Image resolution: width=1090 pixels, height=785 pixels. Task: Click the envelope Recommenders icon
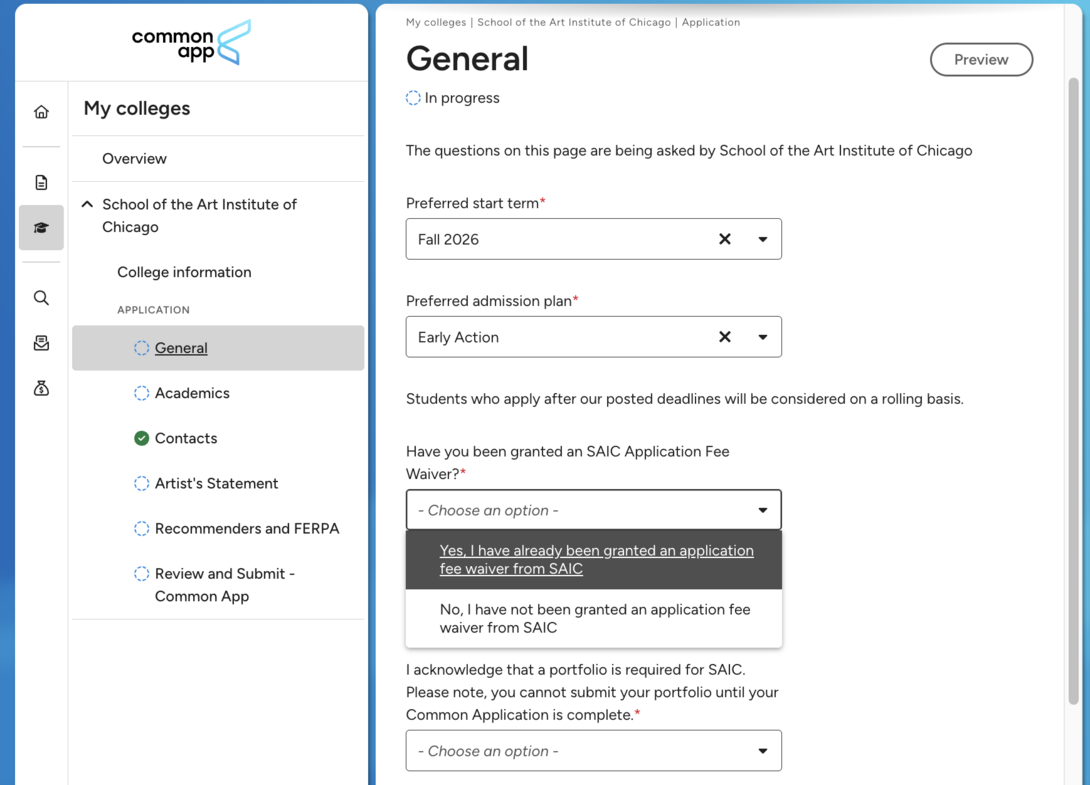point(40,342)
